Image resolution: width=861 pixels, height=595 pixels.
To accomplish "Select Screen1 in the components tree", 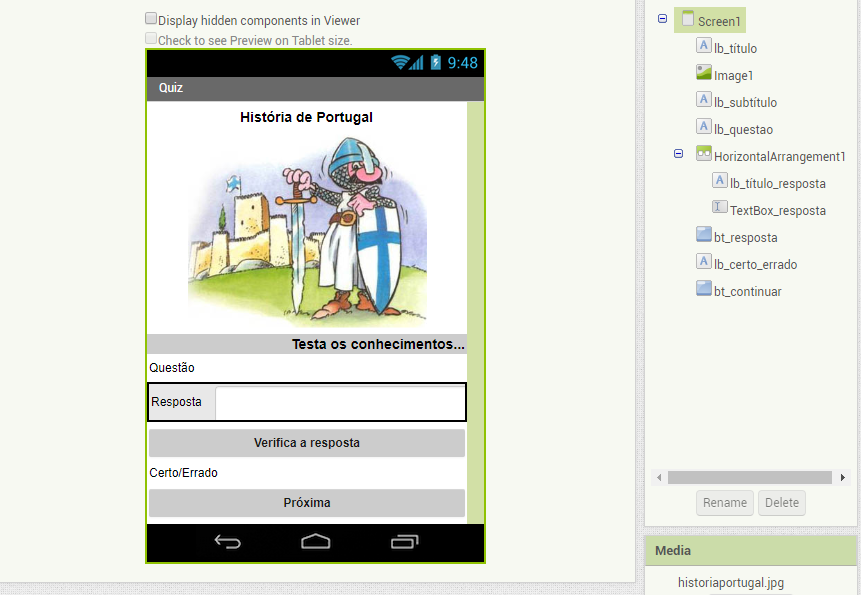I will click(x=719, y=21).
